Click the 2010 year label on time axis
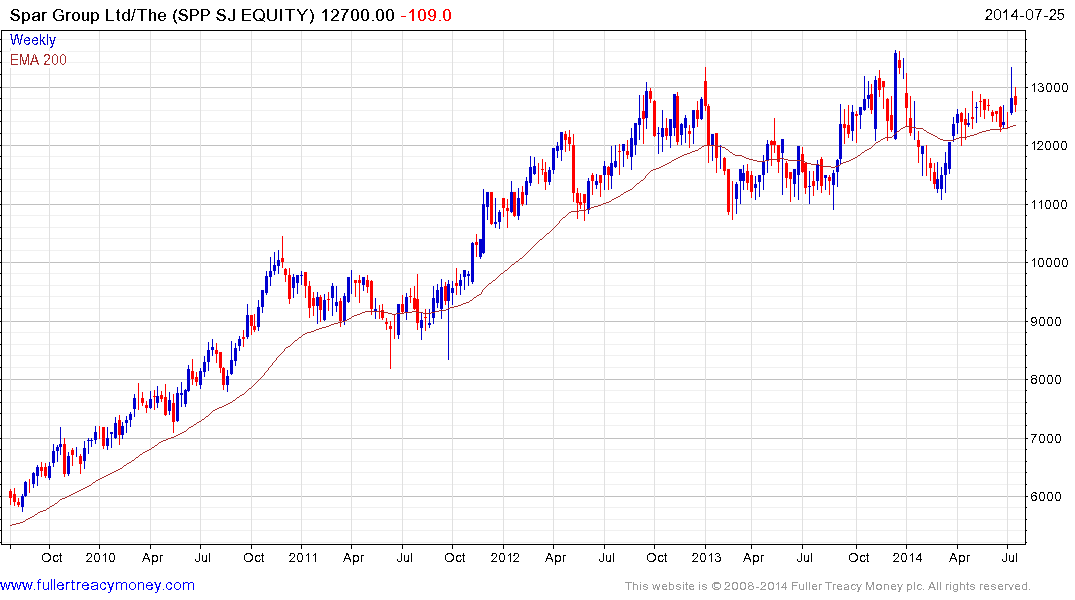The width and height of the screenshot is (1075, 600). pos(100,557)
